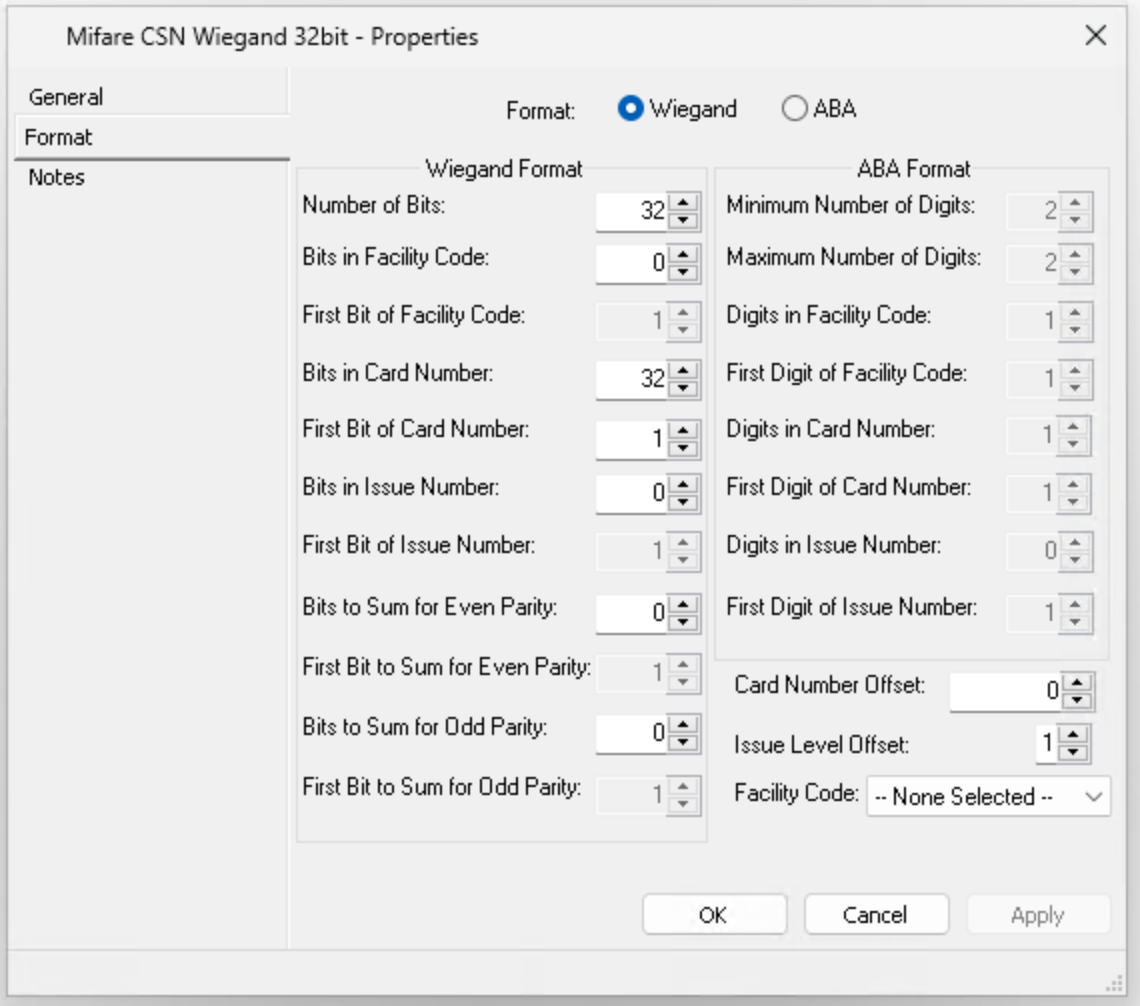This screenshot has width=1140, height=1006.
Task: Increase Bits in Card Number
Action: coord(683,371)
